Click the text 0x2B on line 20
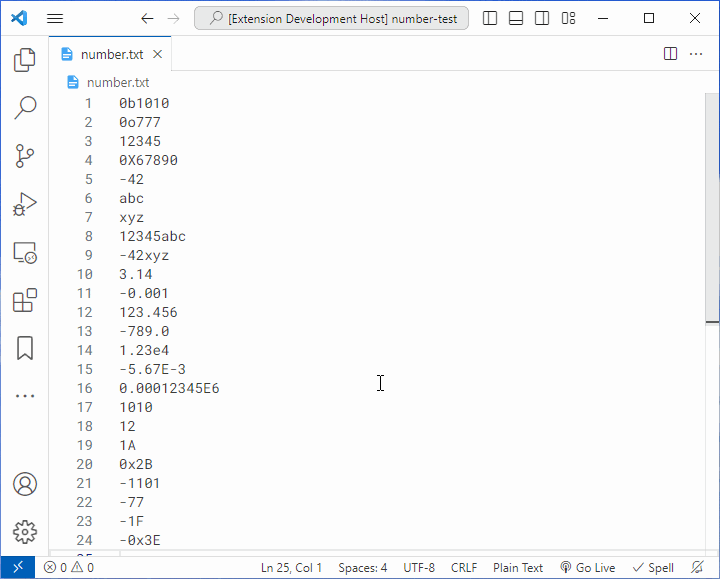 136,464
